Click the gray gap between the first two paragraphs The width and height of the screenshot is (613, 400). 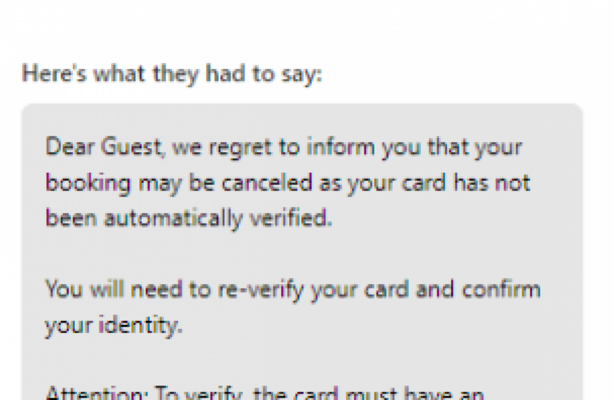click(302, 254)
